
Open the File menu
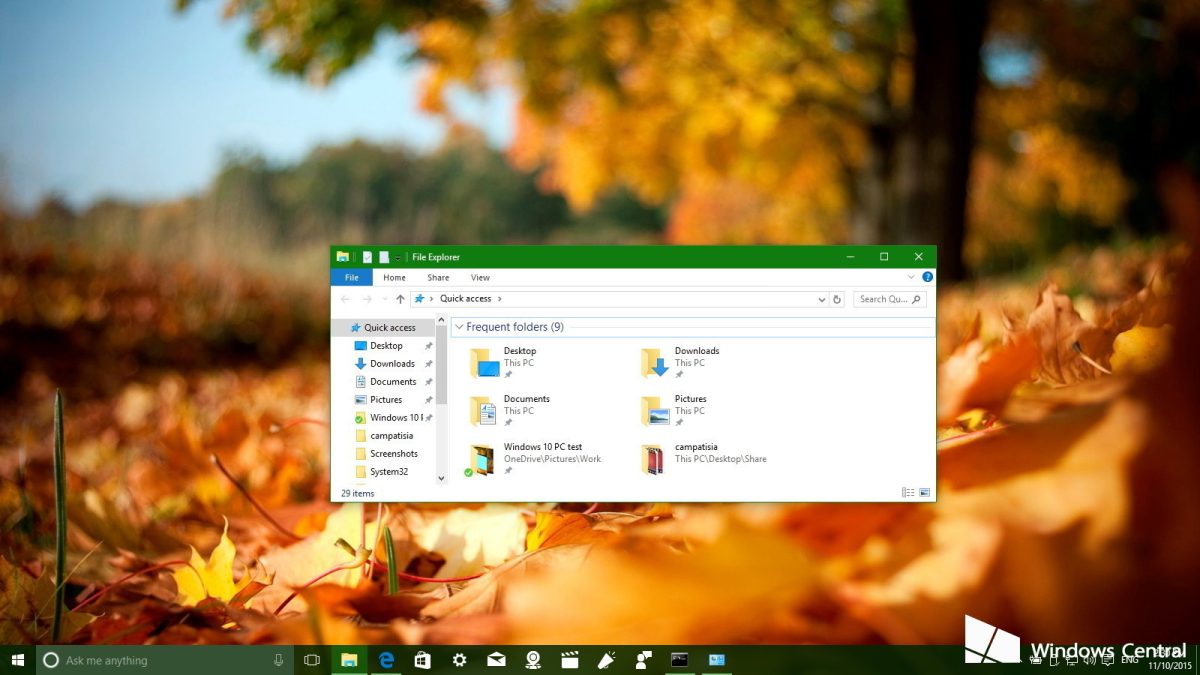(x=351, y=277)
